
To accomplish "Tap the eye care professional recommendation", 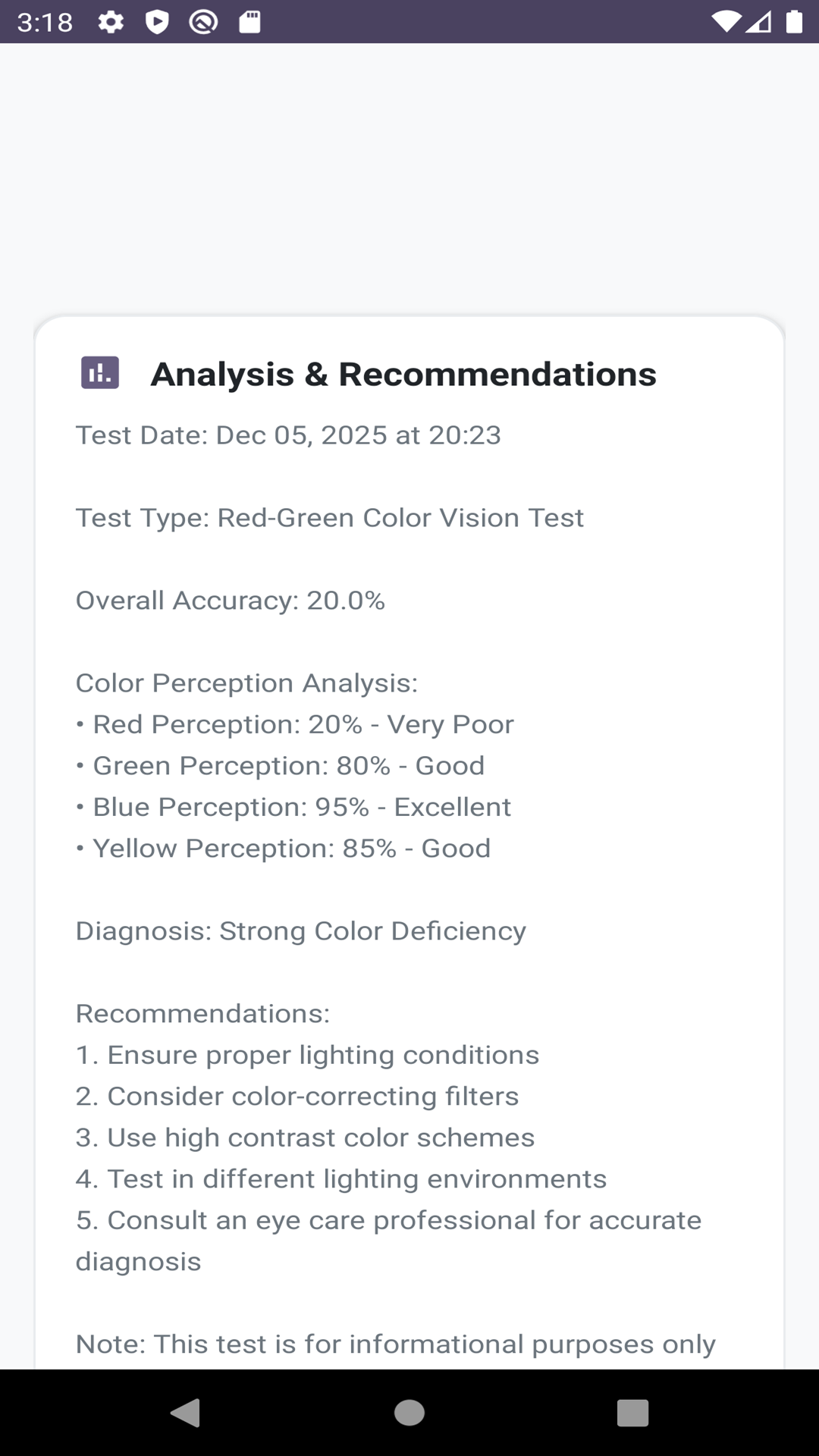I will pyautogui.click(x=388, y=1221).
